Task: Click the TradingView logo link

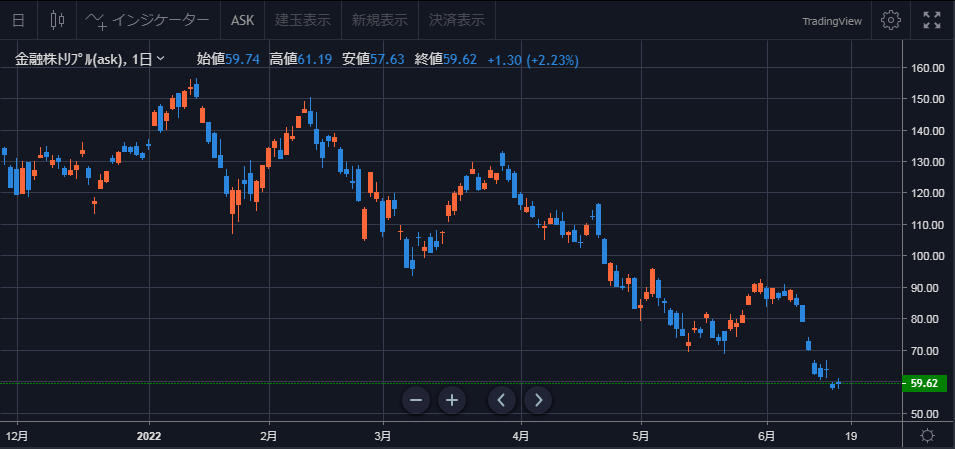Action: click(832, 21)
